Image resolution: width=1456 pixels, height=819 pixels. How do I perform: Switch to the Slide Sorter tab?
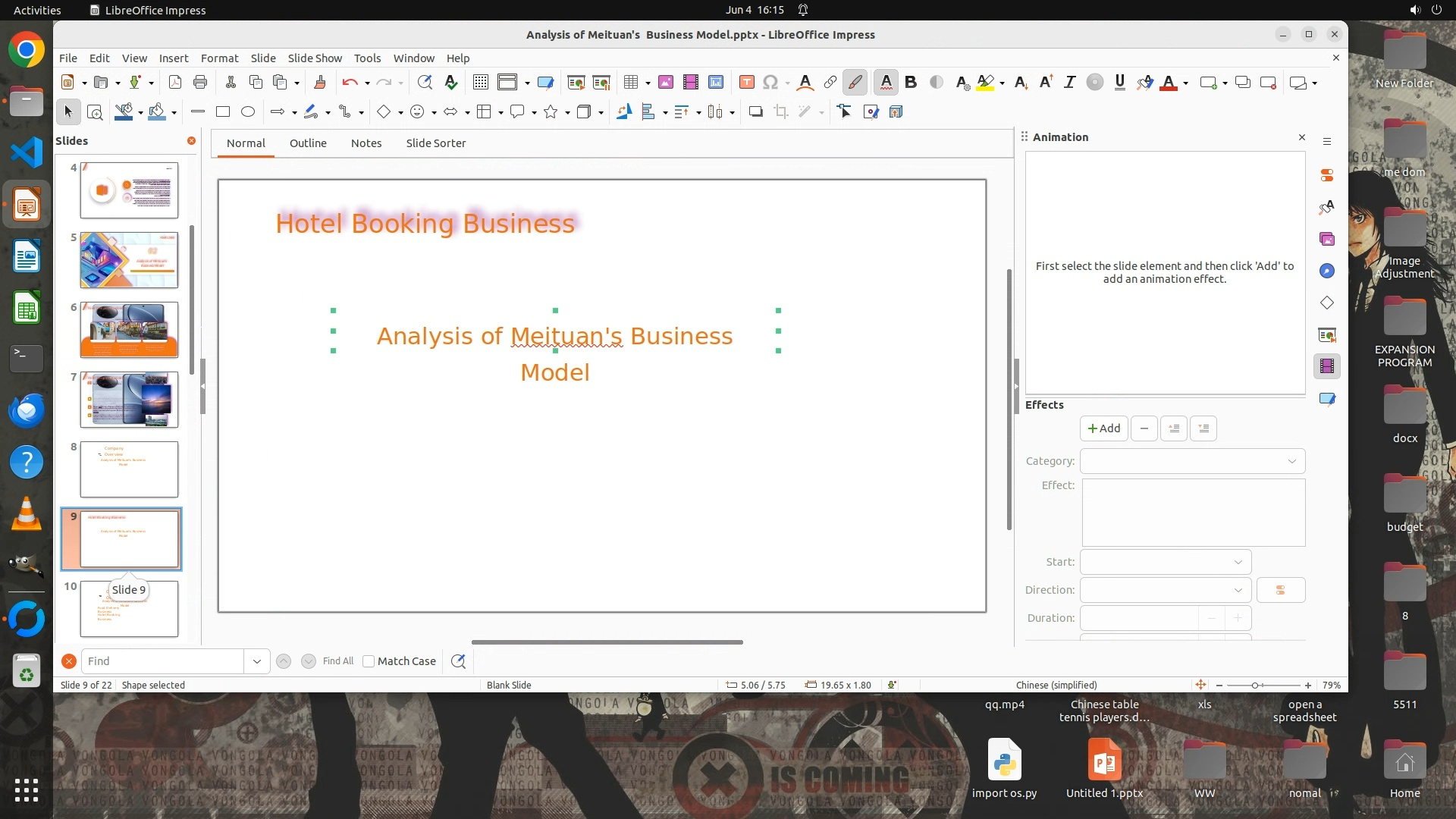(435, 143)
